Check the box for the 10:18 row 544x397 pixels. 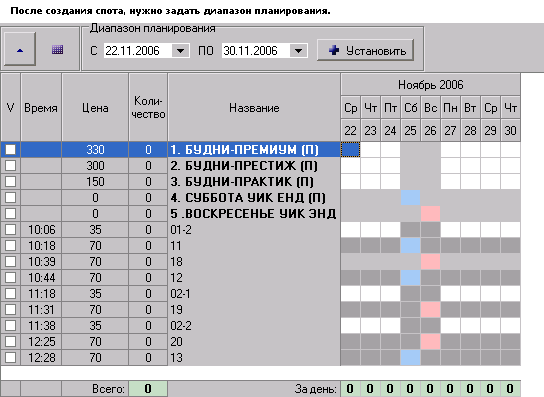[x=10, y=245]
